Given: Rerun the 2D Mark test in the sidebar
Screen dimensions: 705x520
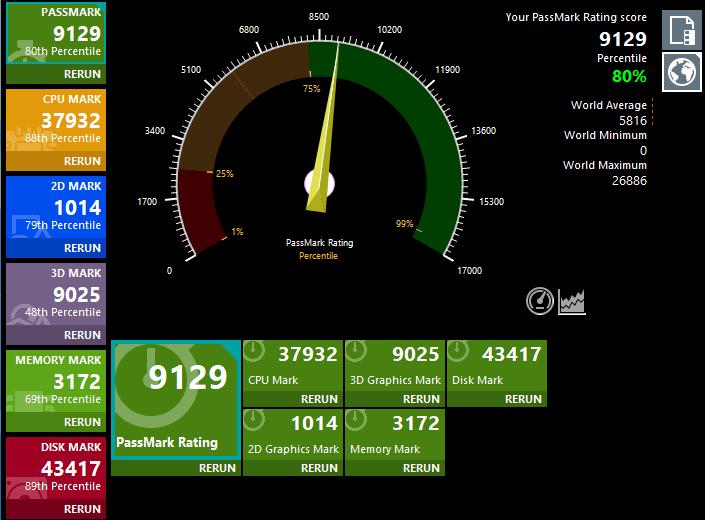Looking at the screenshot, I should click(x=82, y=248).
